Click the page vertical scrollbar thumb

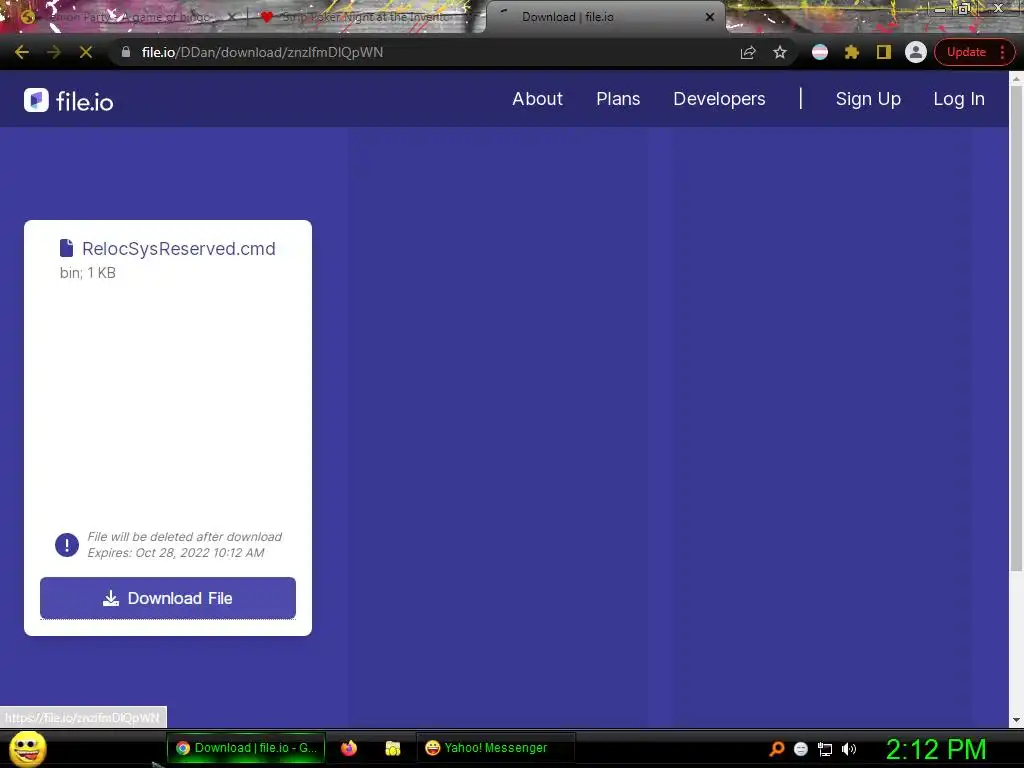point(1016,328)
